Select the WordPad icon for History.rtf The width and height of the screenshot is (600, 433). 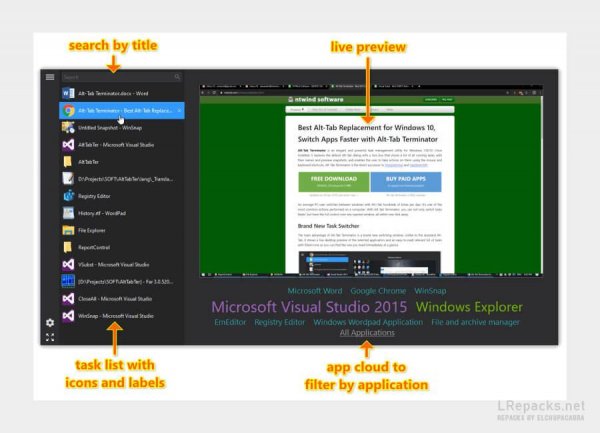pos(68,213)
